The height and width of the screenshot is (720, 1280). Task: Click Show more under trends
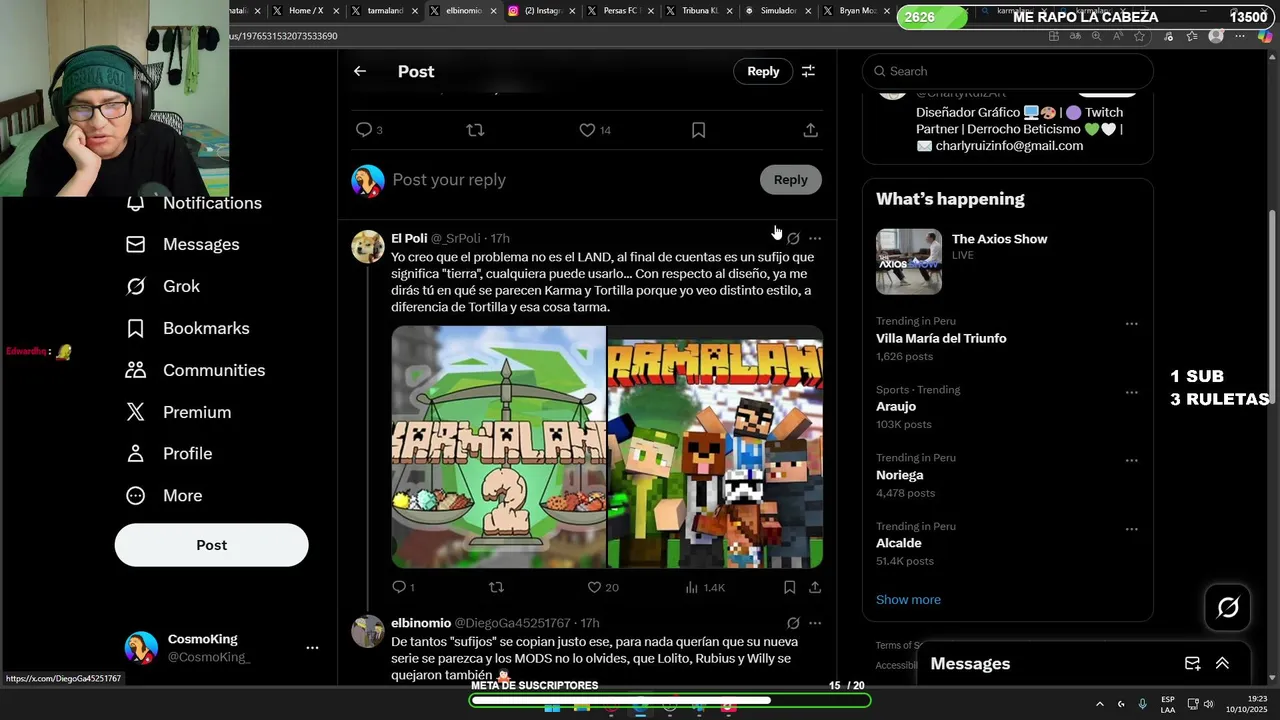pyautogui.click(x=908, y=600)
